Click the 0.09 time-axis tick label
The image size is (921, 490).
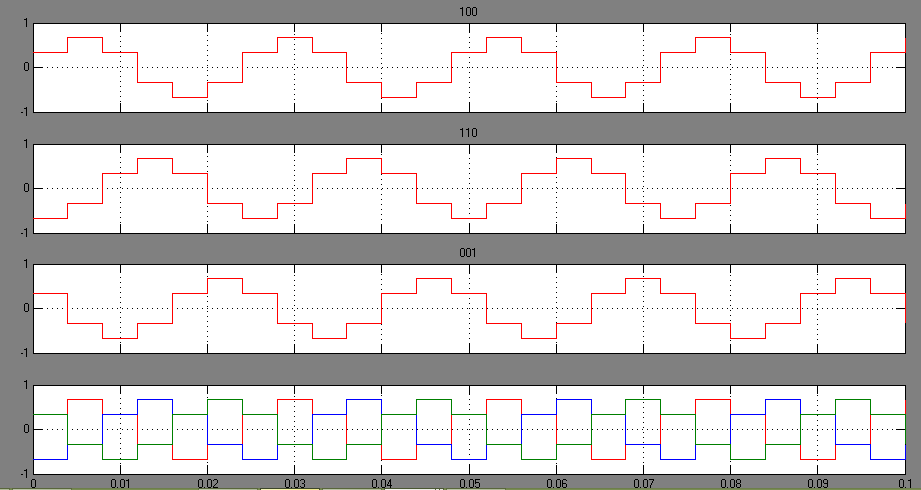click(818, 484)
